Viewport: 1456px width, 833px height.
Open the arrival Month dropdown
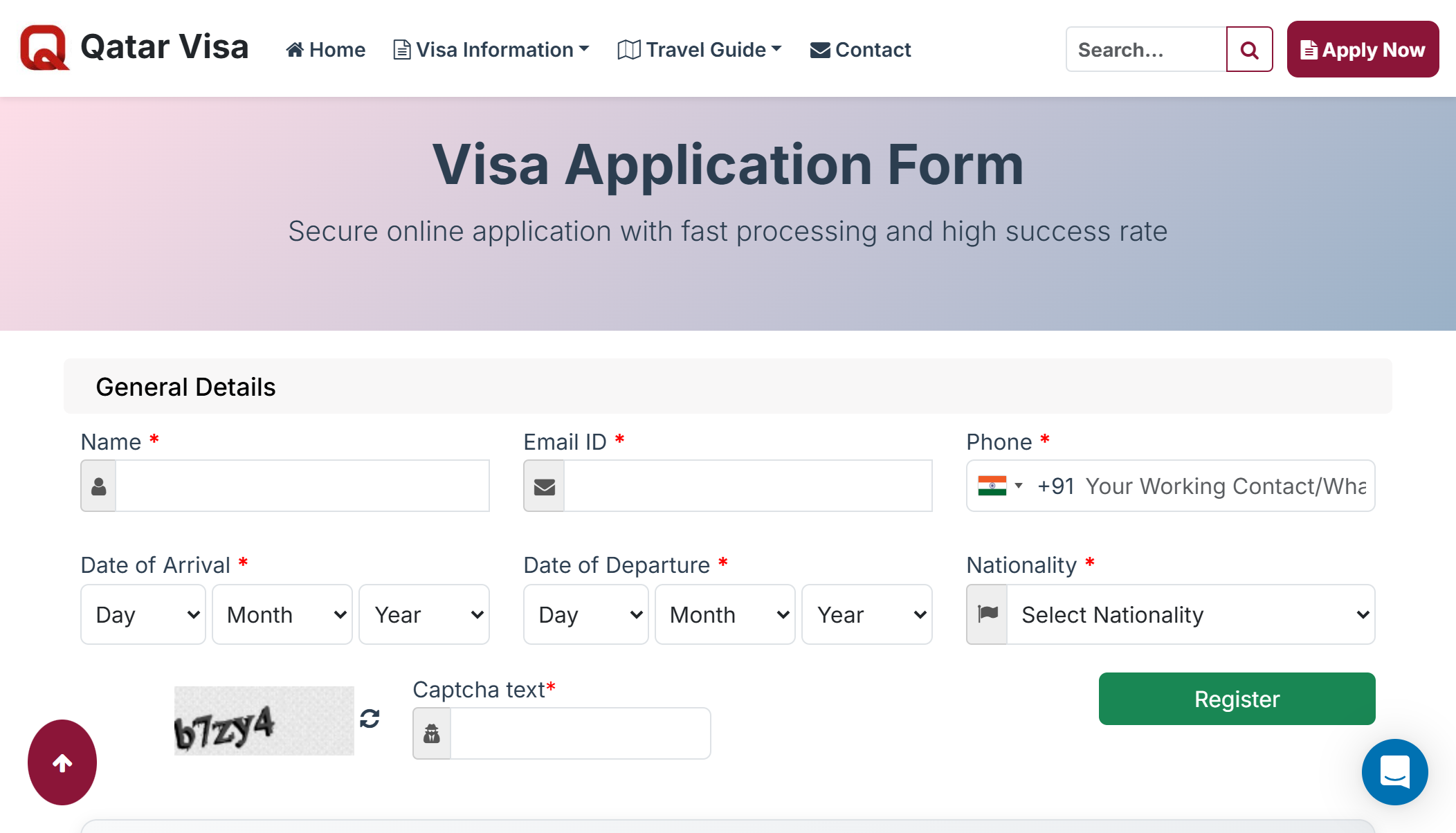click(x=282, y=614)
